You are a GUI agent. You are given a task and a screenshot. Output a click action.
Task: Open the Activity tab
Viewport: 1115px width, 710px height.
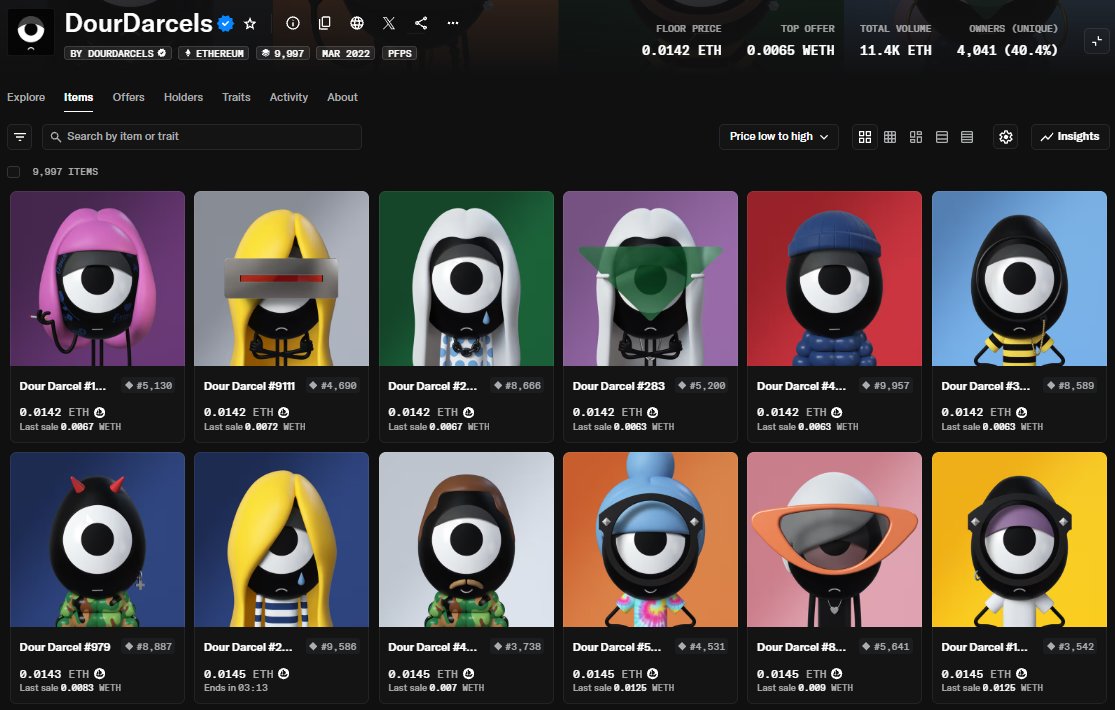pos(289,97)
